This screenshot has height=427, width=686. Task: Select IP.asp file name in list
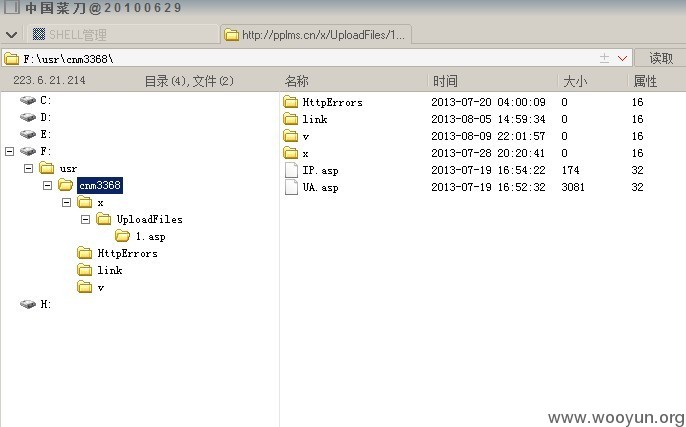click(320, 170)
